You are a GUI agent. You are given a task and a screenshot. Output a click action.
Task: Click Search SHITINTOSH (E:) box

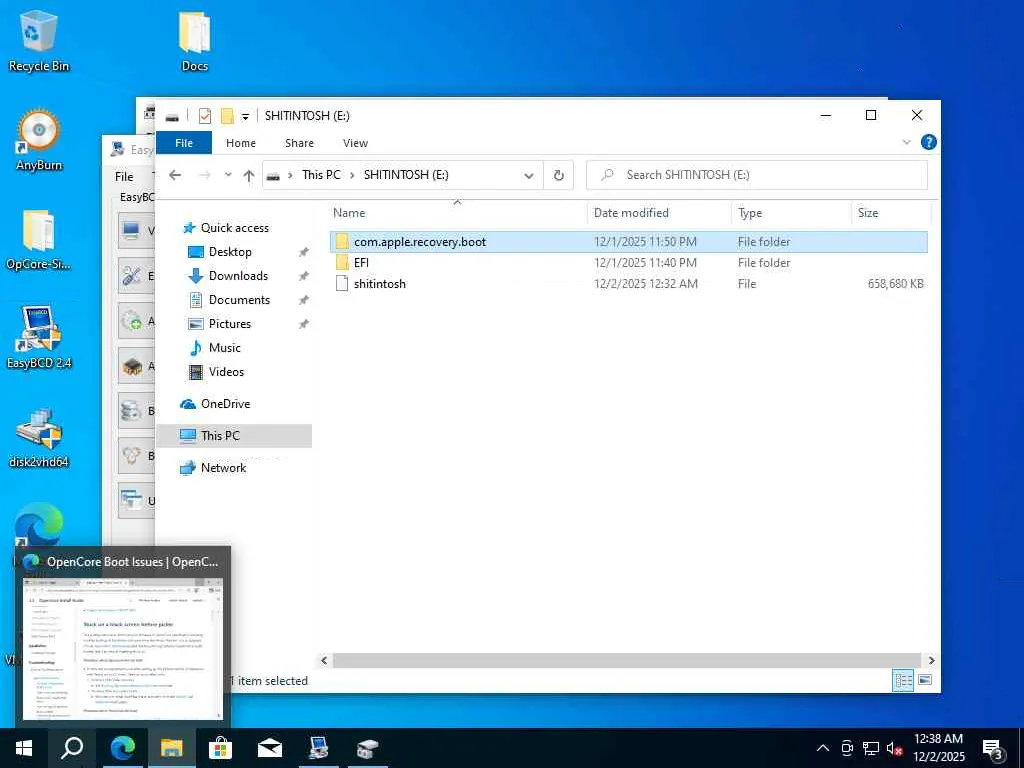(756, 175)
